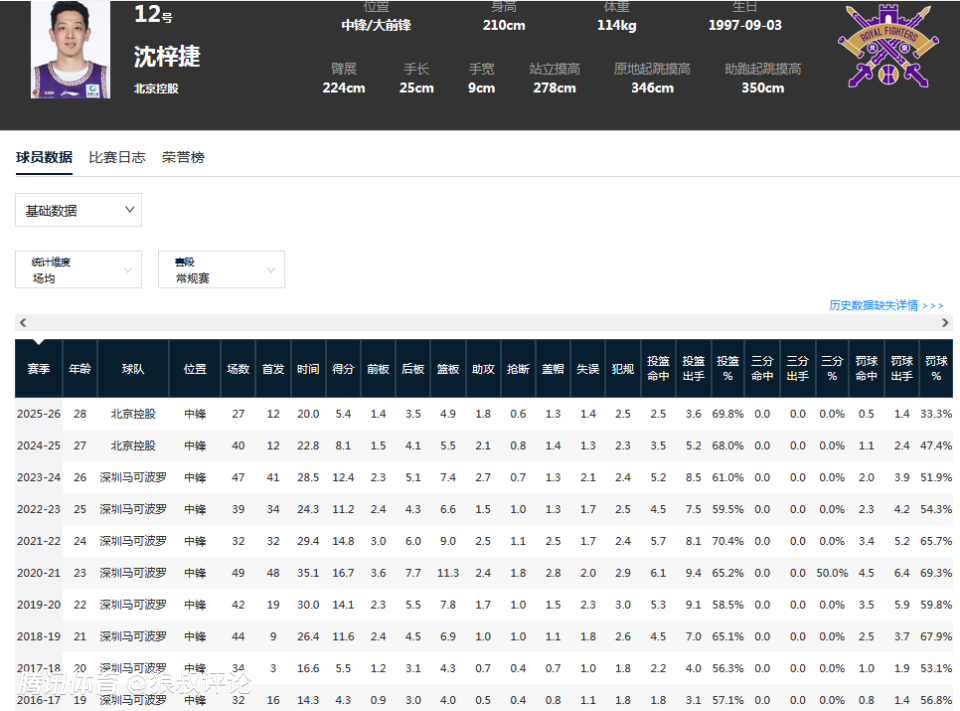
Task: Click the 助攻 column header
Action: pyautogui.click(x=483, y=369)
